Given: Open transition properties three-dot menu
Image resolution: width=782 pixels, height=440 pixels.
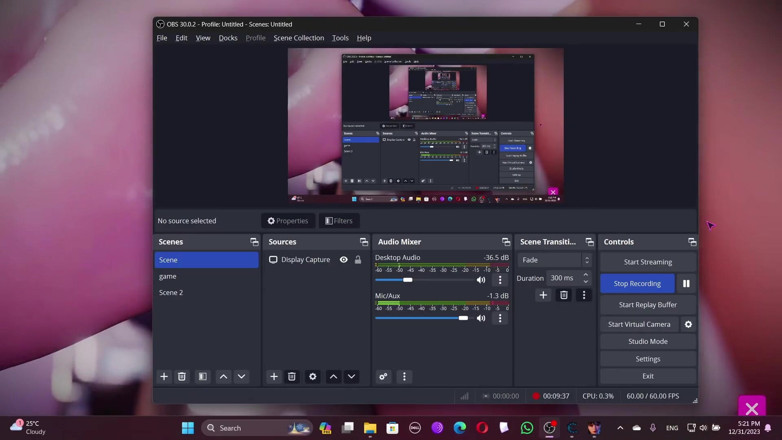Looking at the screenshot, I should point(584,295).
